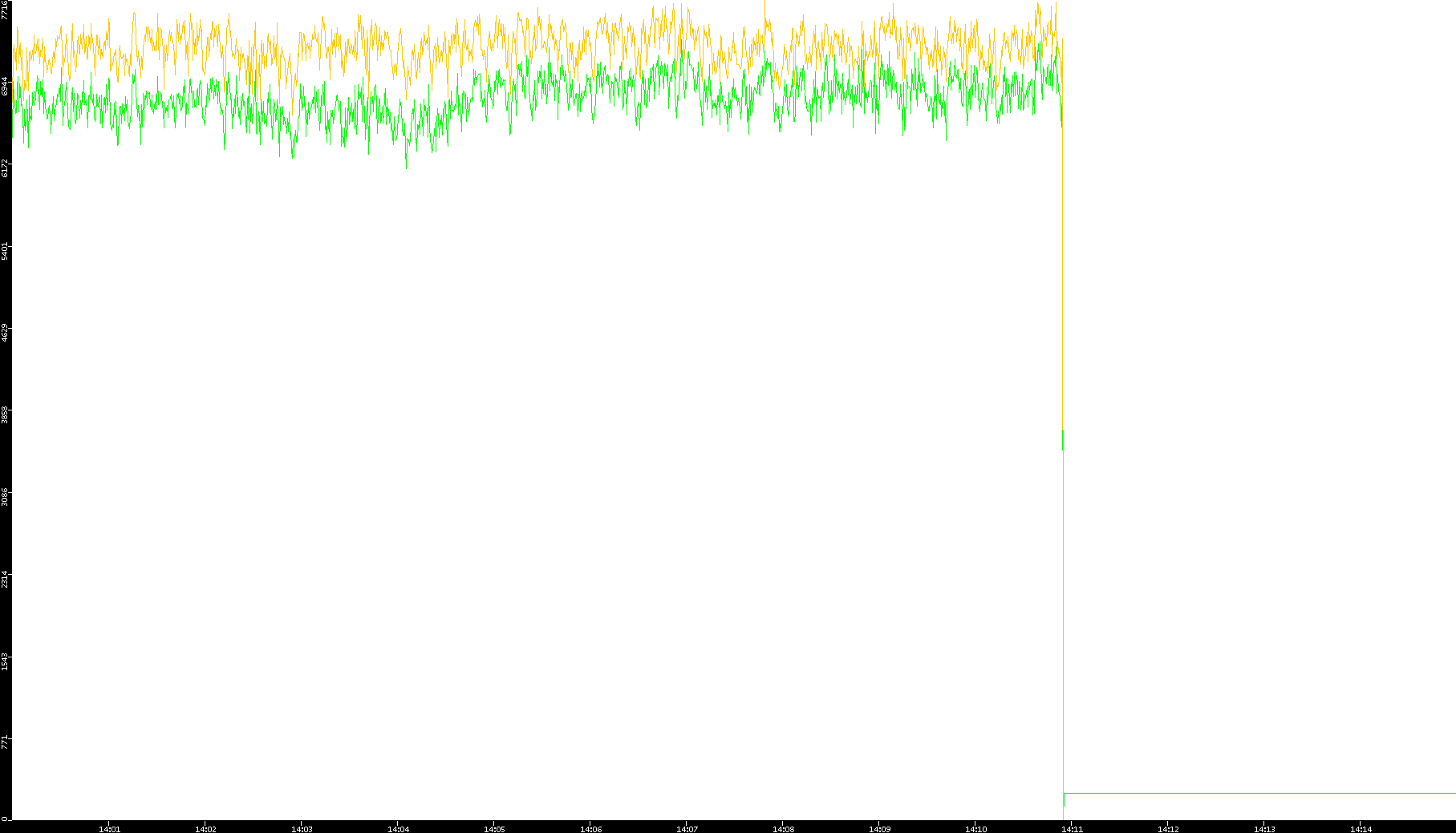This screenshot has height=833, width=1456.
Task: Click the 0 origin label on vertical axis
Action: [4, 819]
